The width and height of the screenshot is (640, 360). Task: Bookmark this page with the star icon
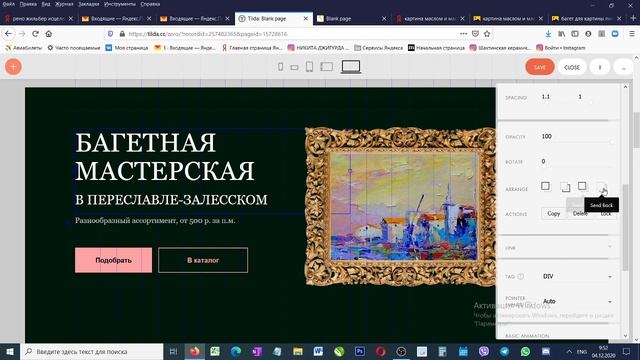pyautogui.click(x=487, y=34)
